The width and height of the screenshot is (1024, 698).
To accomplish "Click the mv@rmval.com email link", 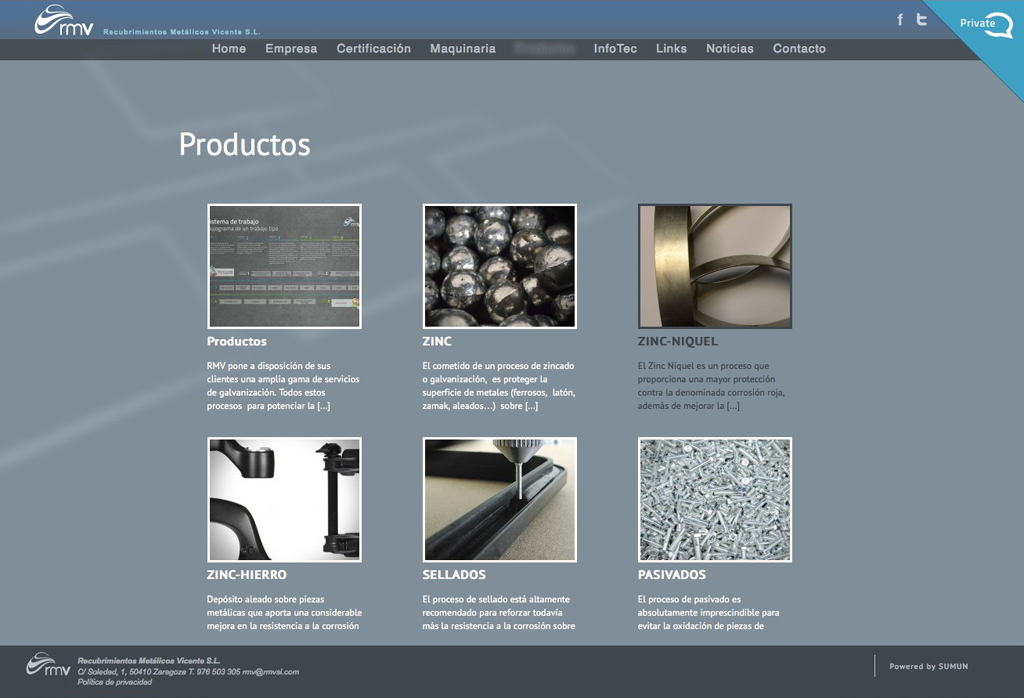I will pyautogui.click(x=271, y=671).
